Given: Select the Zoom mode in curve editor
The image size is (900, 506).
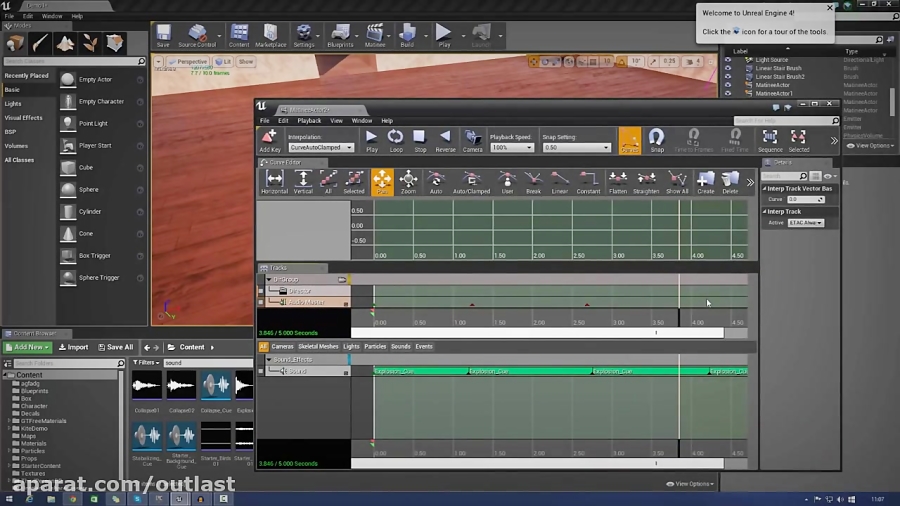Looking at the screenshot, I should point(408,182).
